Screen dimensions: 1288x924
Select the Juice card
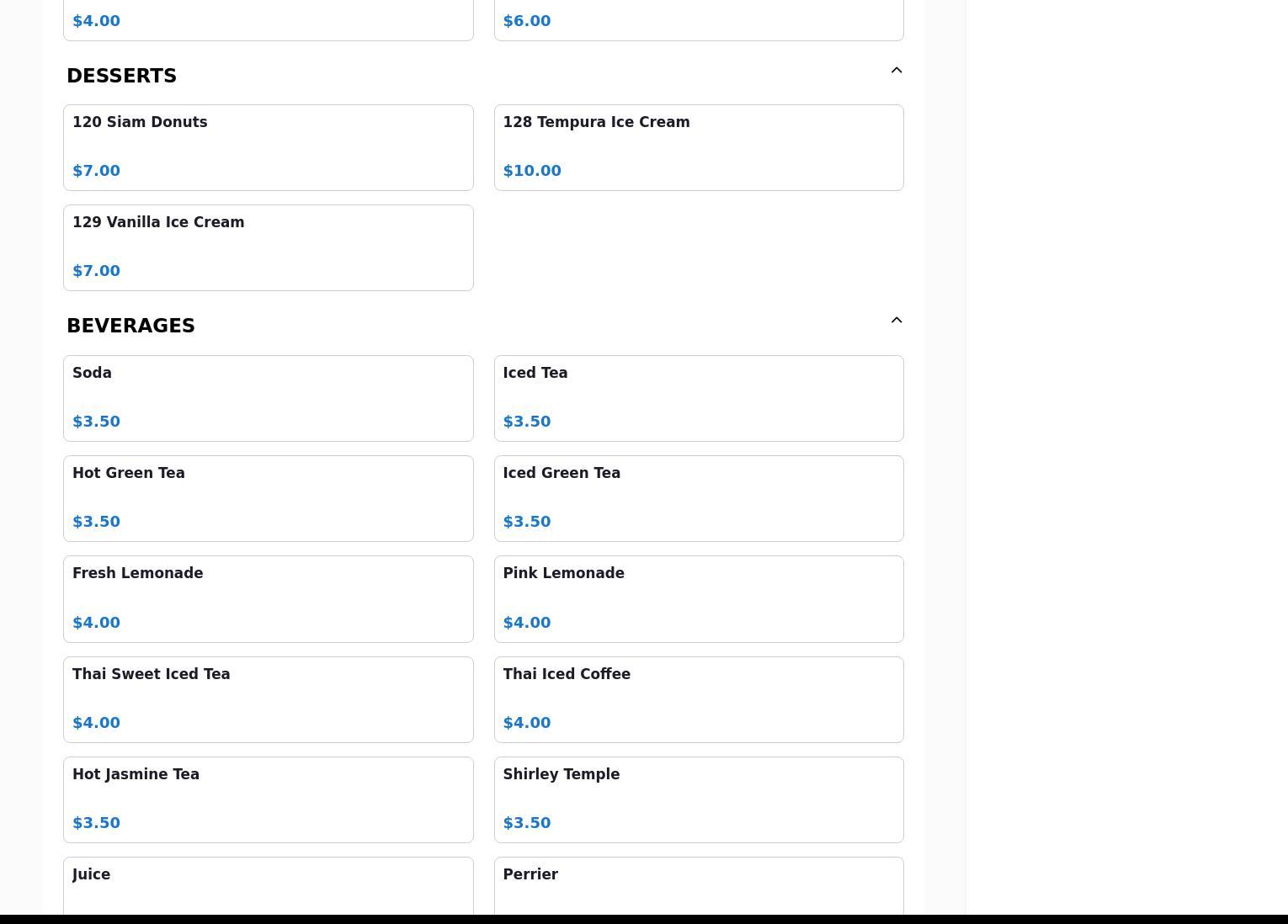pos(269,886)
